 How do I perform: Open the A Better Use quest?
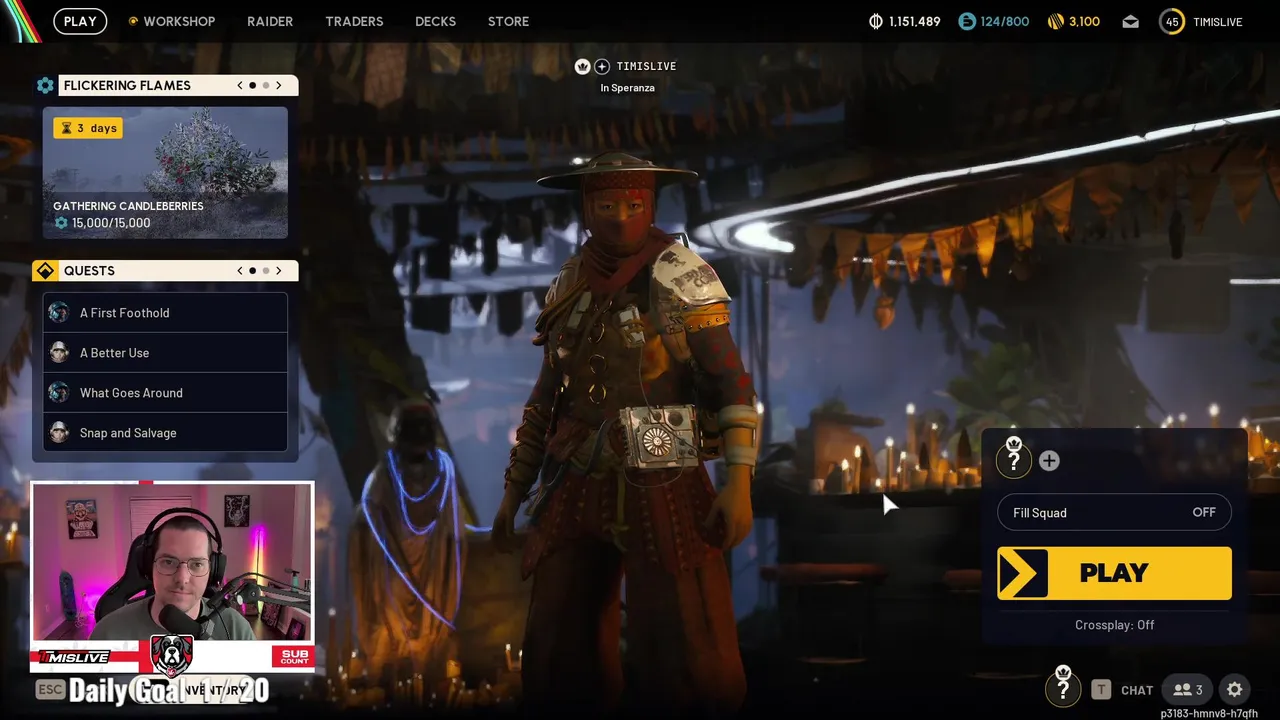(x=165, y=353)
